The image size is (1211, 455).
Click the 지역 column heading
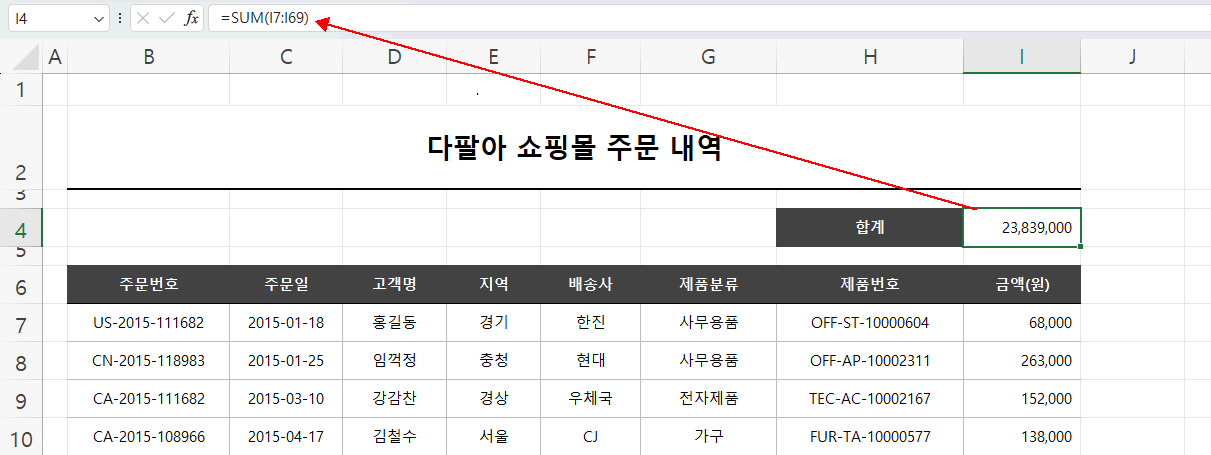click(494, 285)
